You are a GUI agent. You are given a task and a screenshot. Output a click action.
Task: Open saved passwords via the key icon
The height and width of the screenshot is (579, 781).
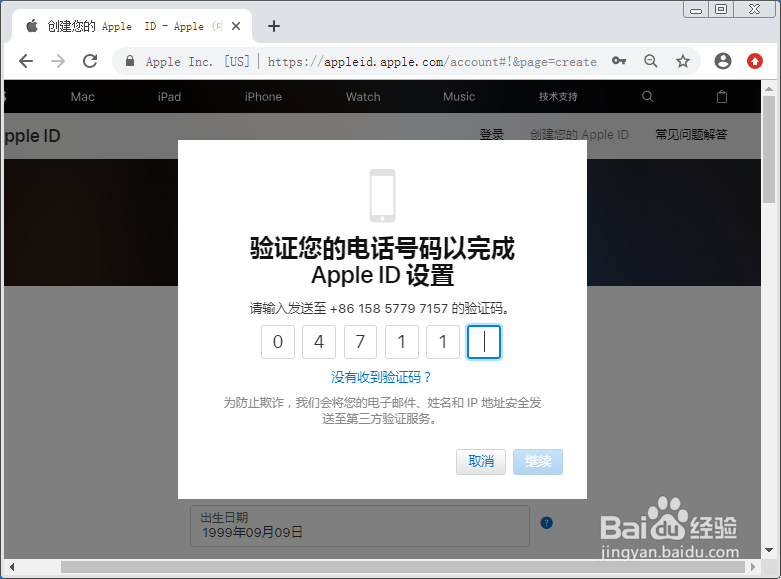pos(619,61)
